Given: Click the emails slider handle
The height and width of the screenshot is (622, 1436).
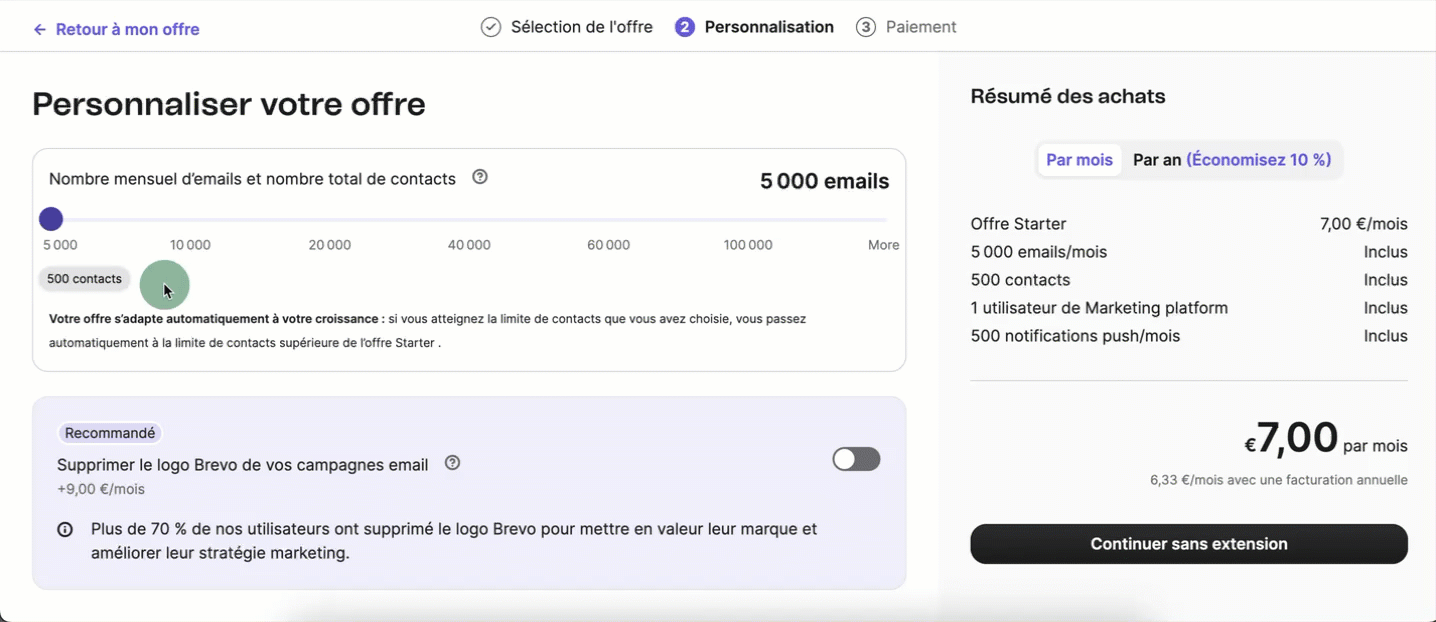Looking at the screenshot, I should (x=51, y=219).
